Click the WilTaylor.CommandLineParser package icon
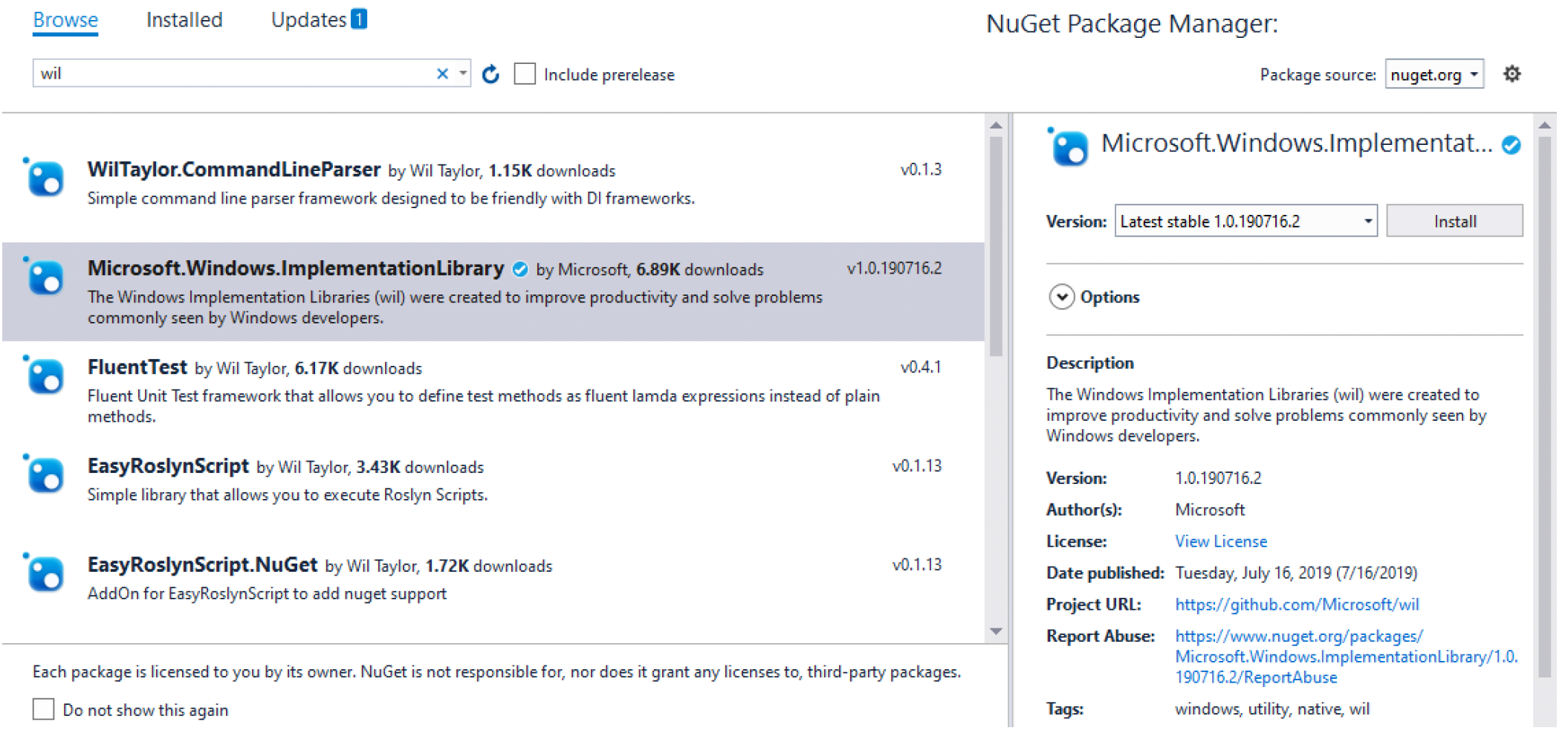The height and width of the screenshot is (748, 1568). pyautogui.click(x=45, y=178)
